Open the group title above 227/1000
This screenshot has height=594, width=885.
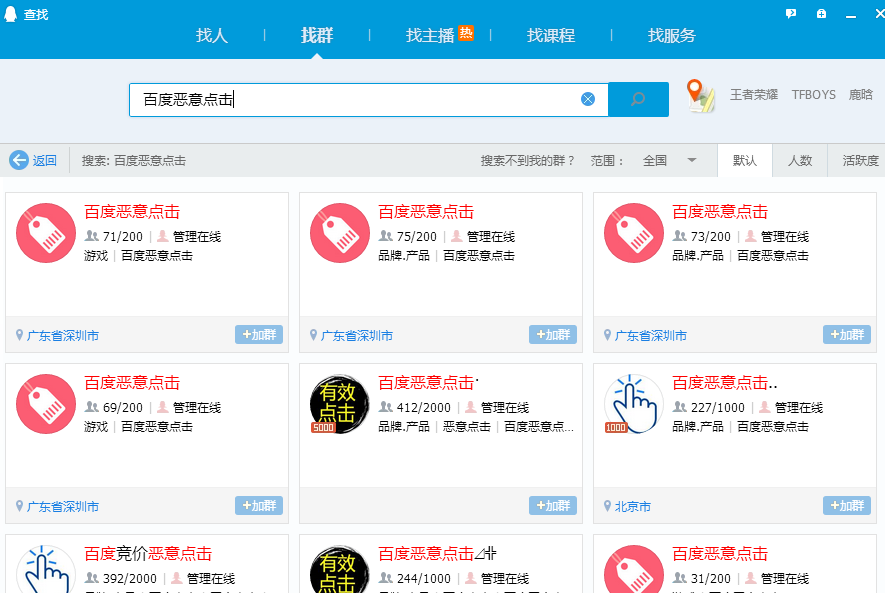point(725,383)
